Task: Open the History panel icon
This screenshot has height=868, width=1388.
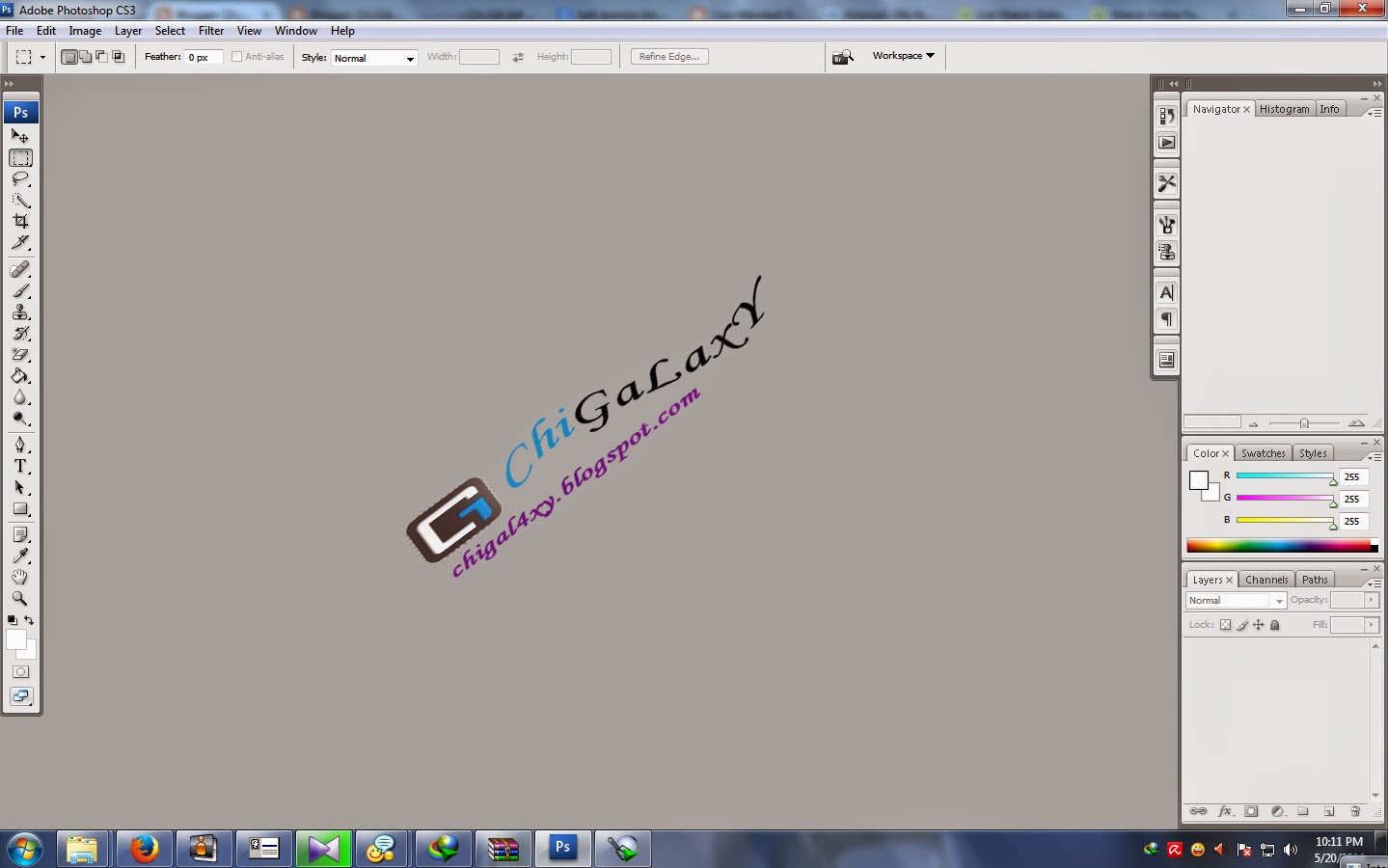Action: [x=1166, y=116]
